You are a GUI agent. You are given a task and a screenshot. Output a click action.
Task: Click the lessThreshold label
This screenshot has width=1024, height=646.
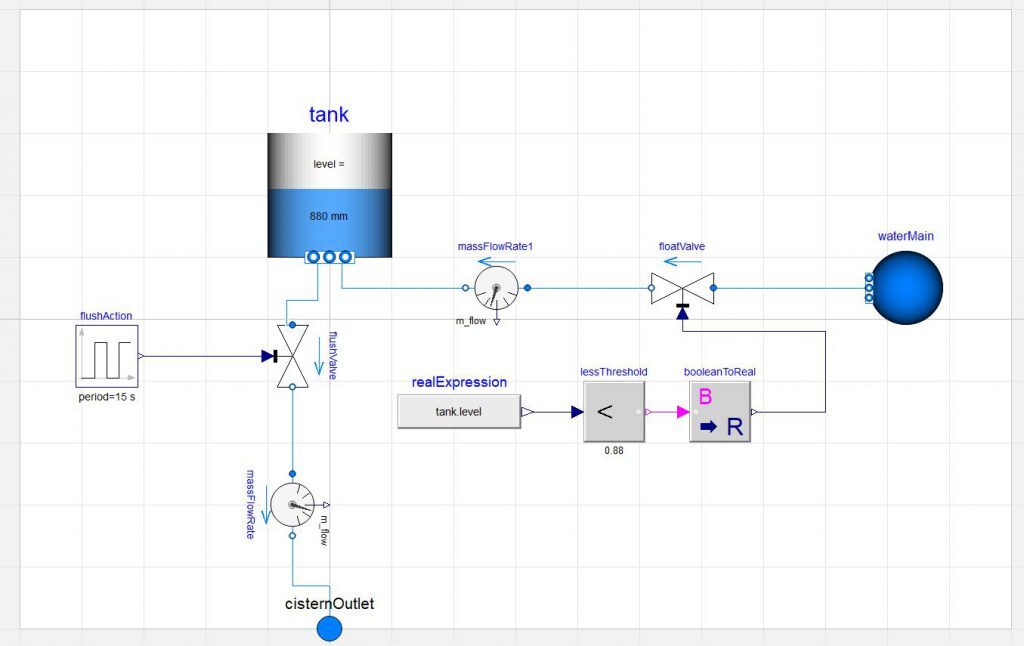[614, 372]
